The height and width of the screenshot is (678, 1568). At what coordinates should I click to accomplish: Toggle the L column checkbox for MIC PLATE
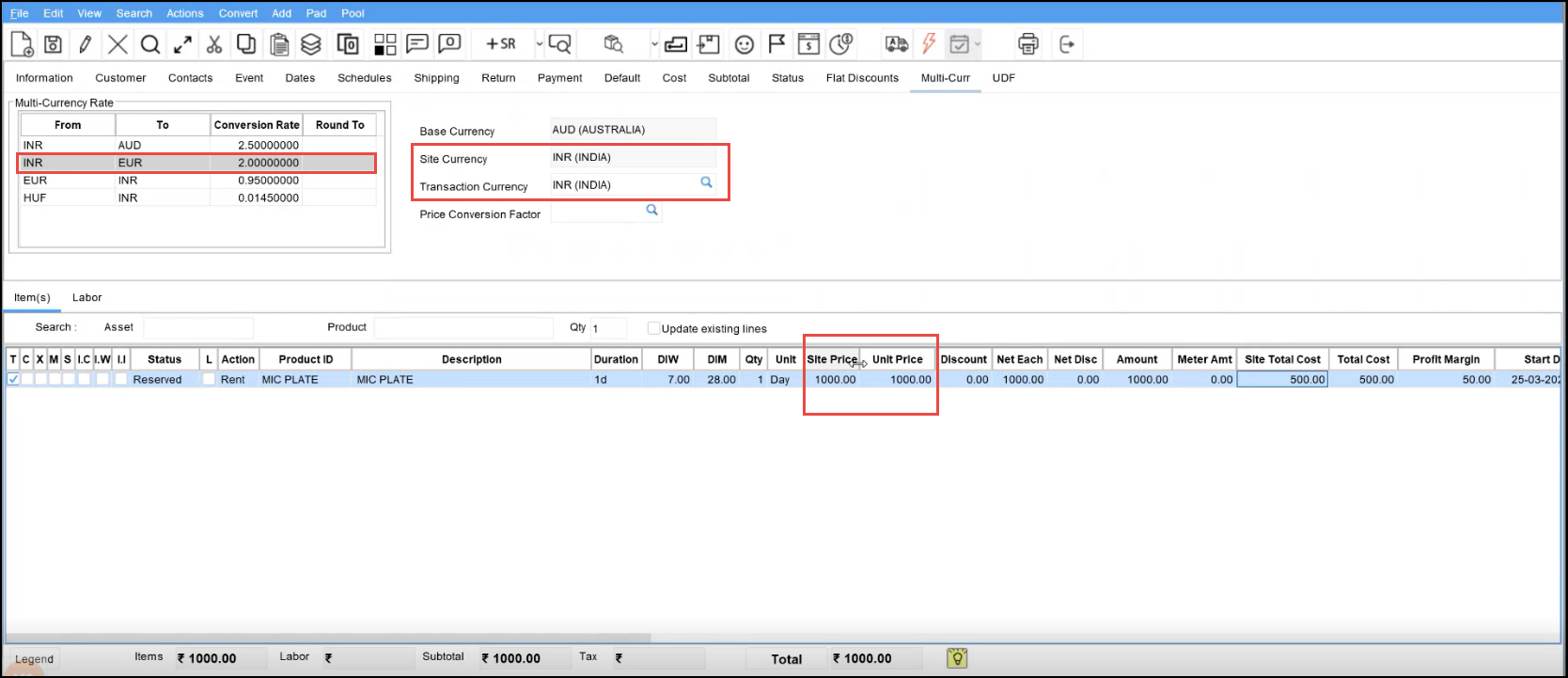click(209, 380)
